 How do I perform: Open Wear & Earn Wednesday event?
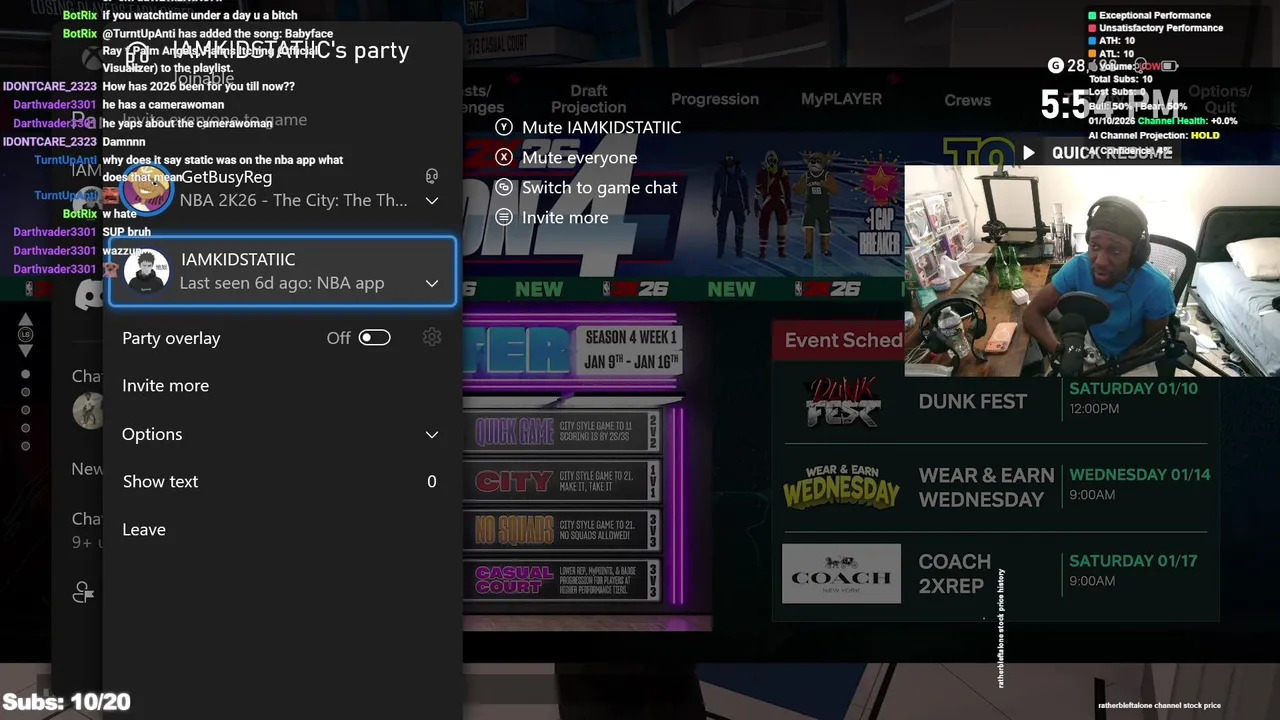[995, 487]
